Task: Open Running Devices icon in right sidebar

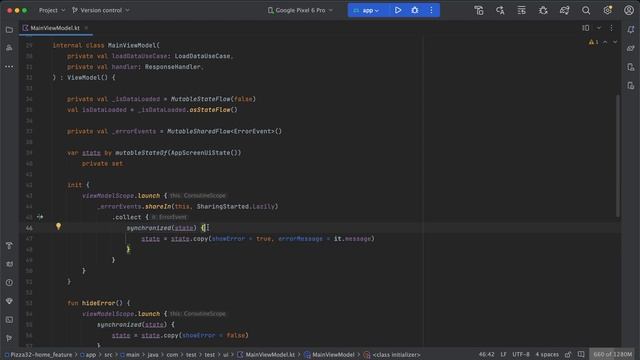Action: pos(631,86)
